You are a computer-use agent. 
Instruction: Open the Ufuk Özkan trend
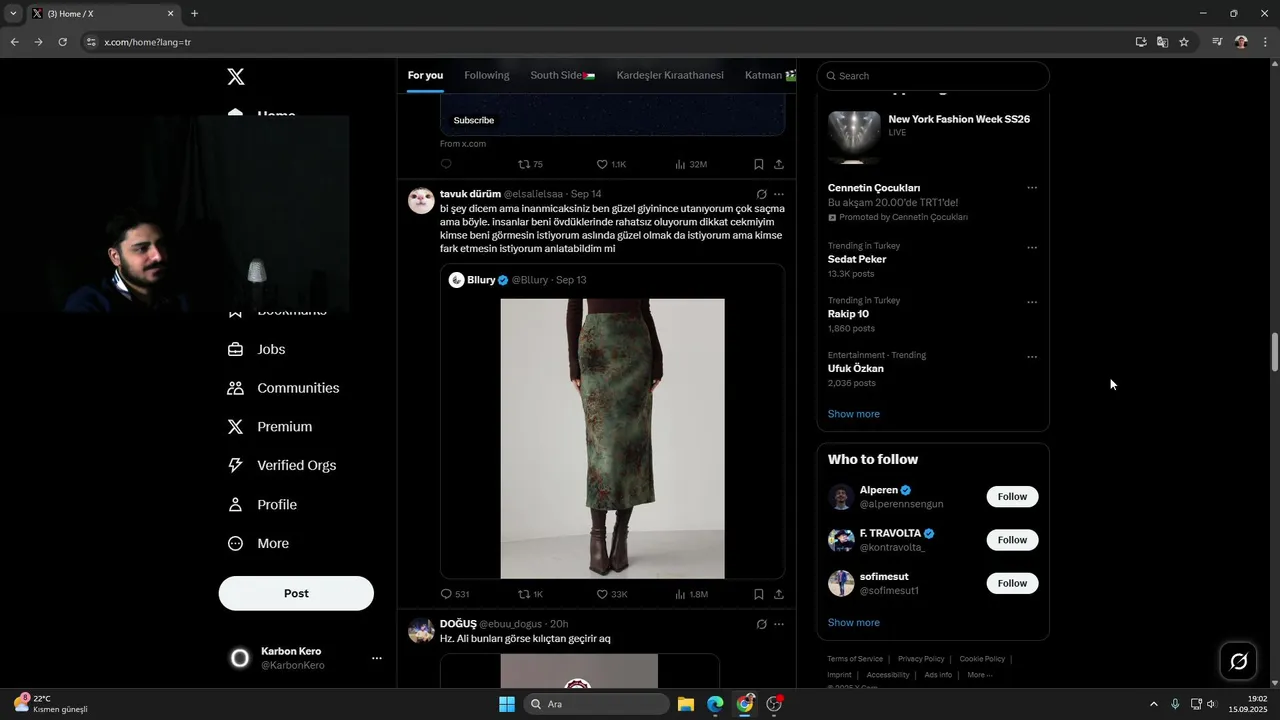pos(855,369)
